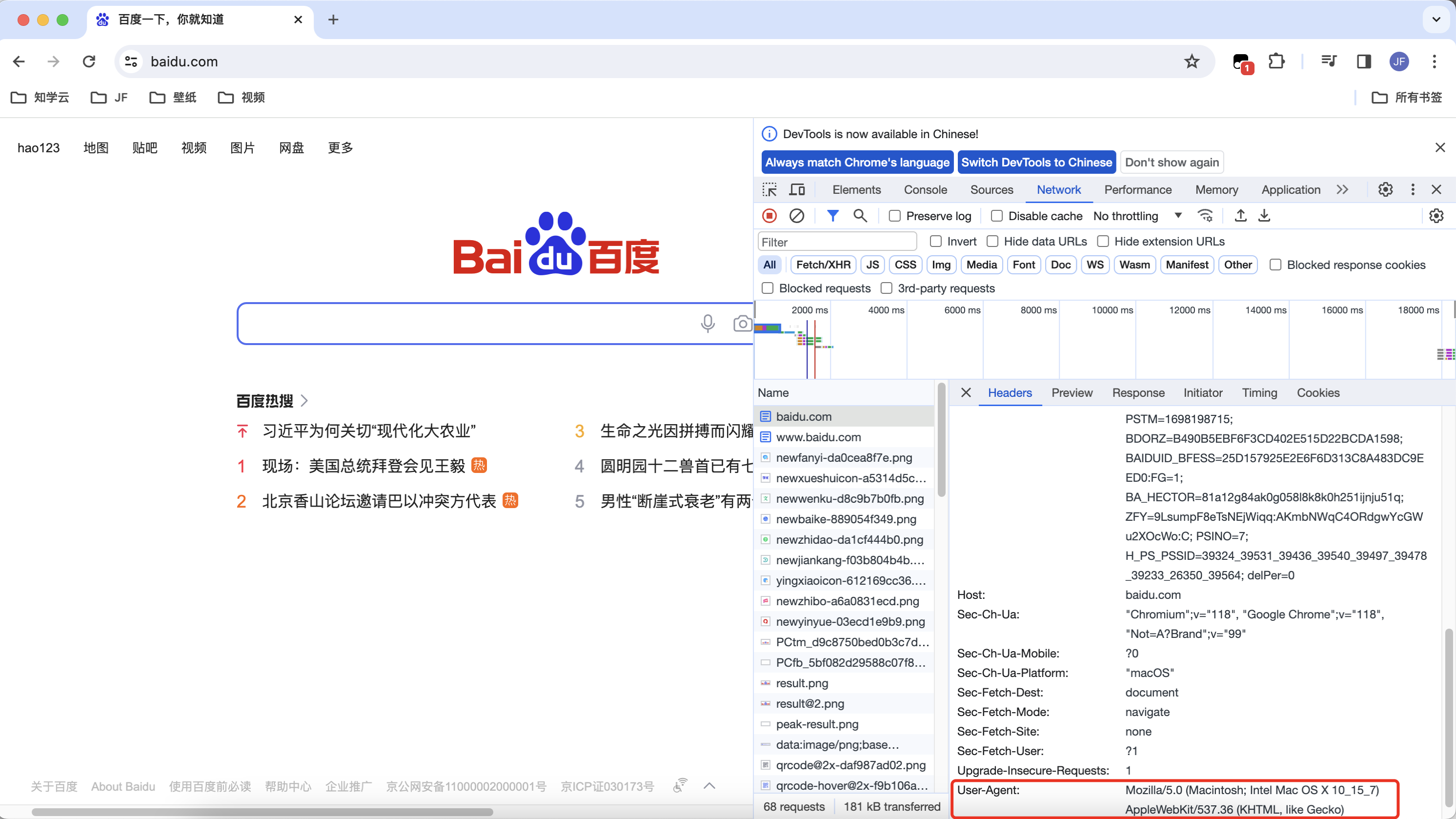
Task: Open the No throttling dropdown
Action: [x=1137, y=216]
